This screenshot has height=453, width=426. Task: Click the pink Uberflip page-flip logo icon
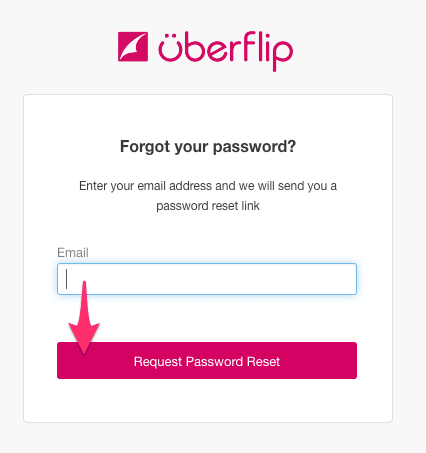point(133,47)
